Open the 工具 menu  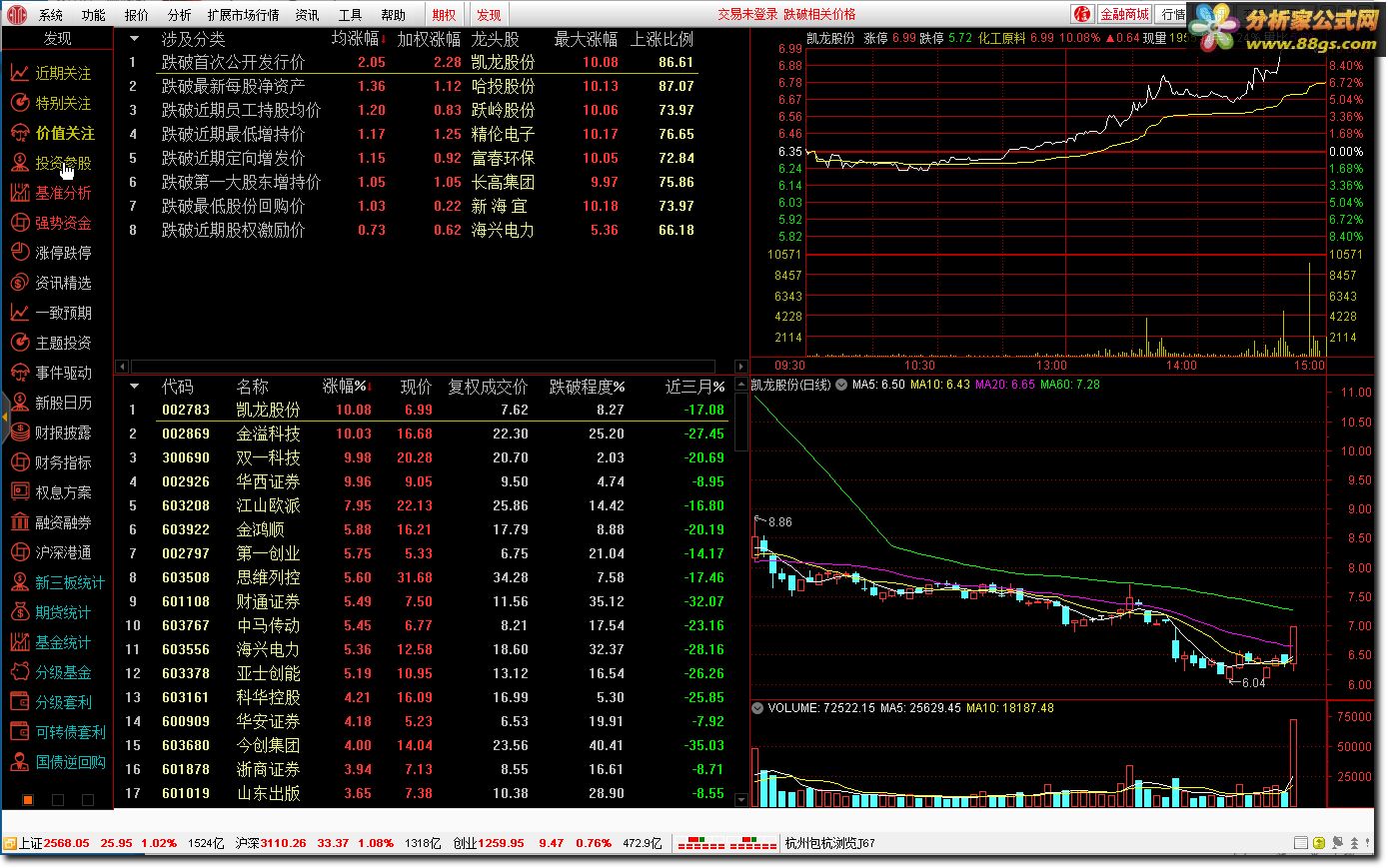pyautogui.click(x=351, y=15)
